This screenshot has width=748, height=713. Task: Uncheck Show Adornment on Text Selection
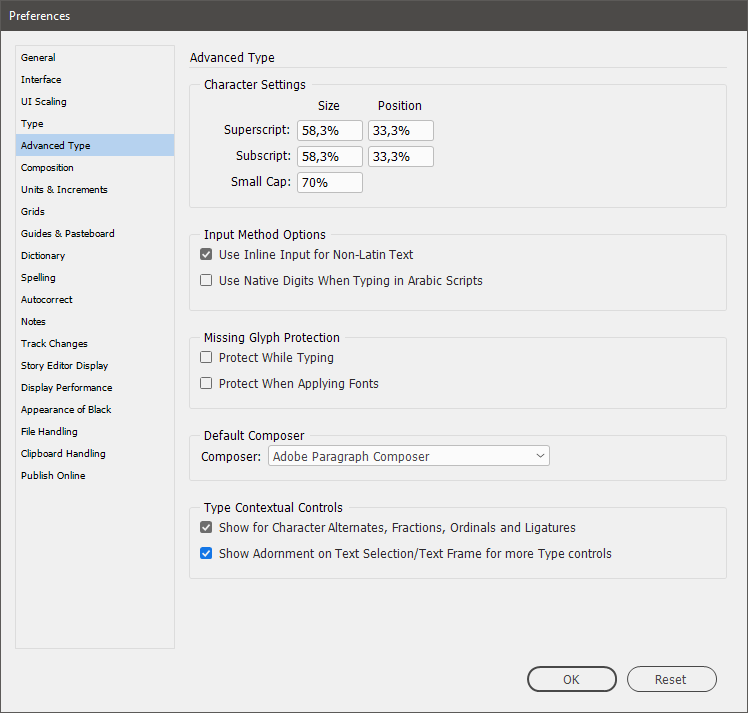pyautogui.click(x=207, y=554)
